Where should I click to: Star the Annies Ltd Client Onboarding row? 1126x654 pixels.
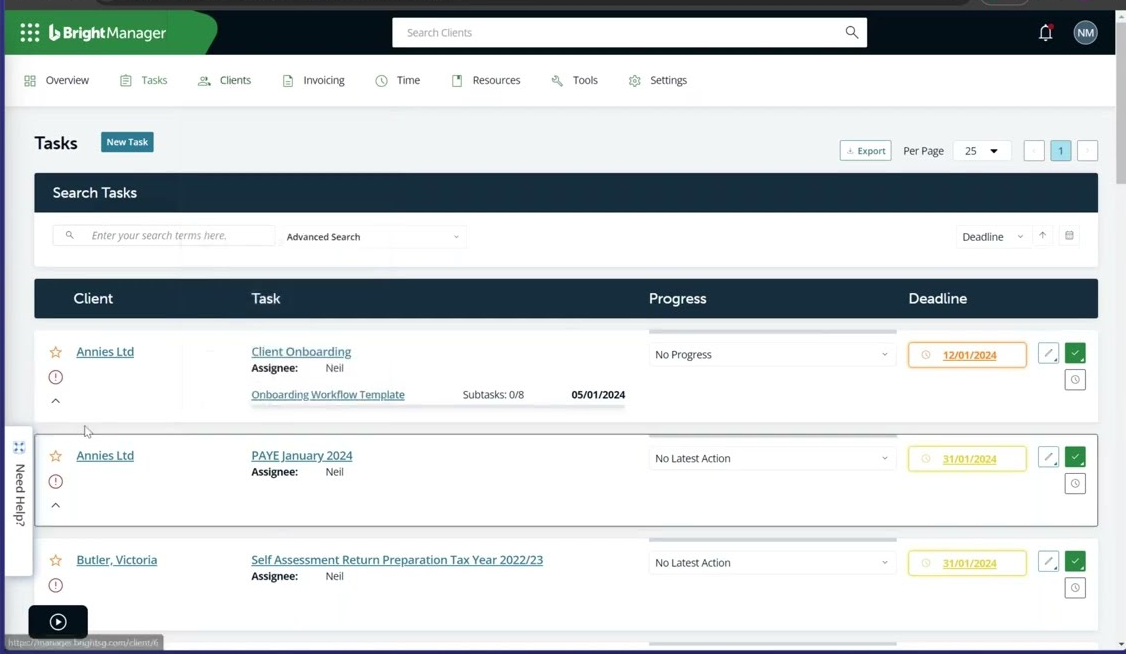click(x=56, y=352)
